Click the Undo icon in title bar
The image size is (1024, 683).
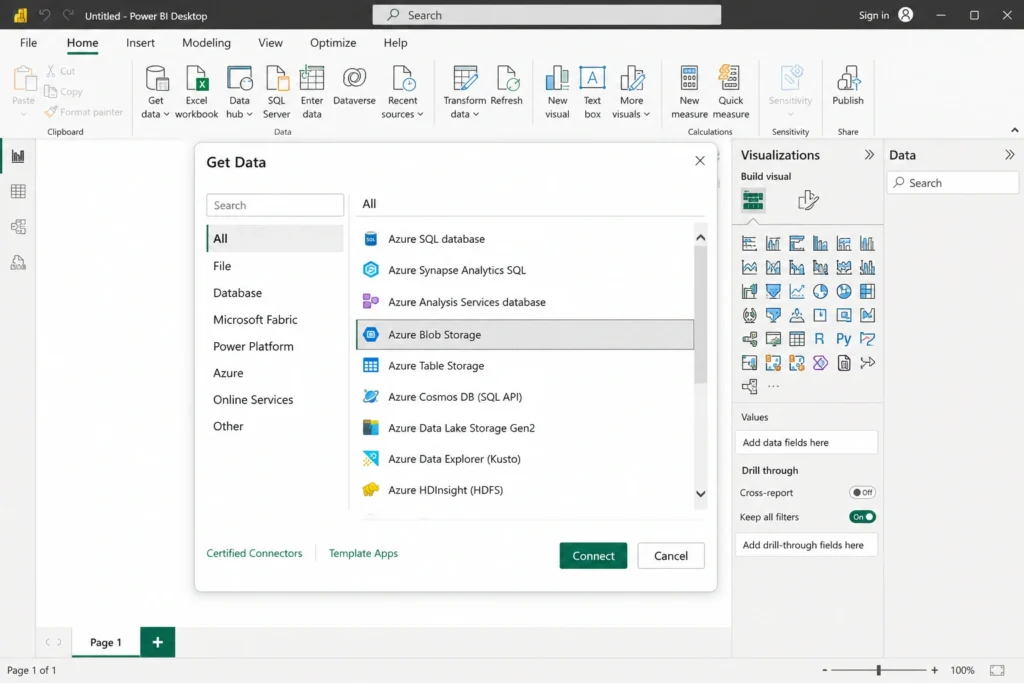coord(44,15)
